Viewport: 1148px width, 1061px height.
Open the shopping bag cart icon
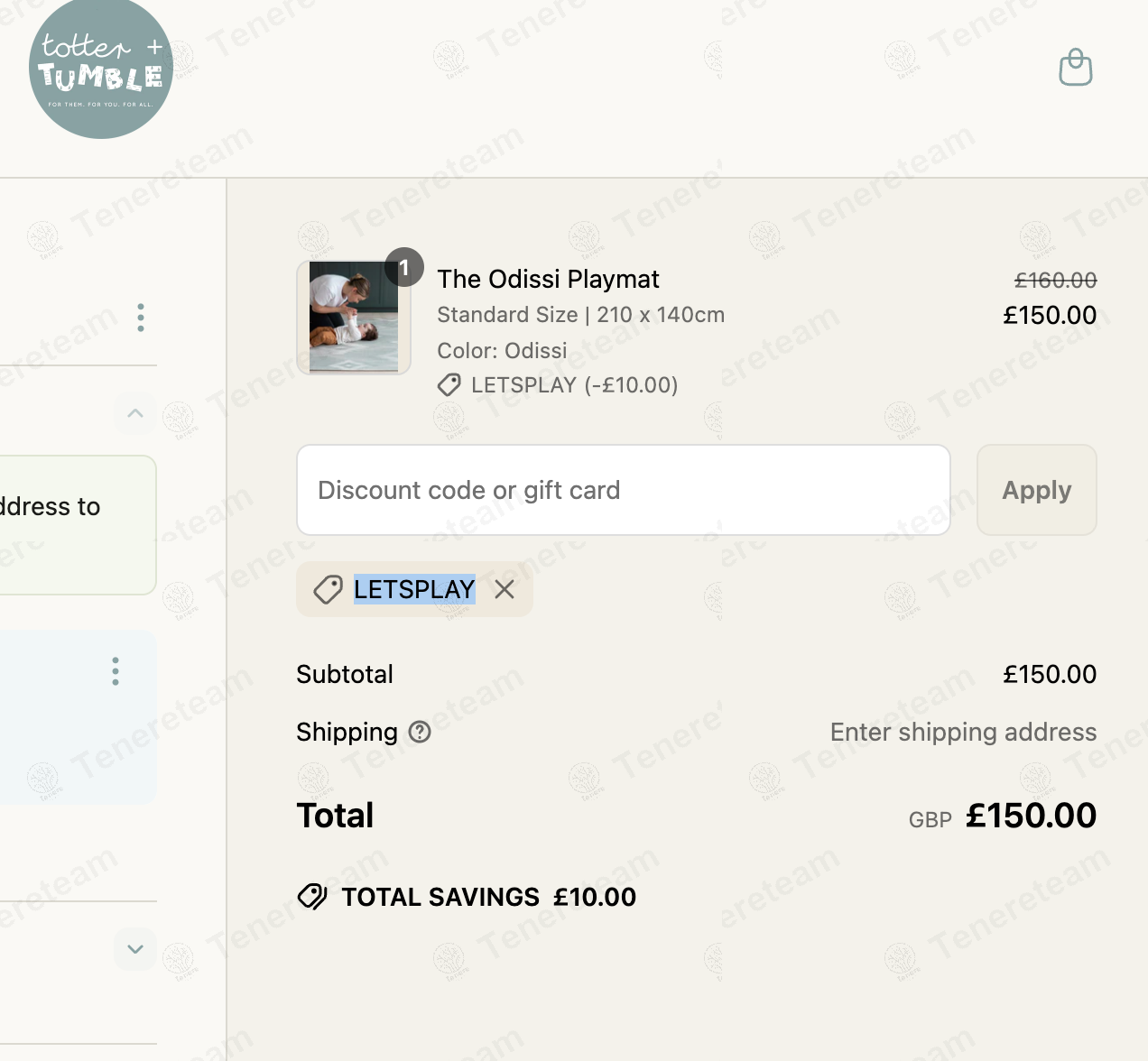click(x=1075, y=68)
